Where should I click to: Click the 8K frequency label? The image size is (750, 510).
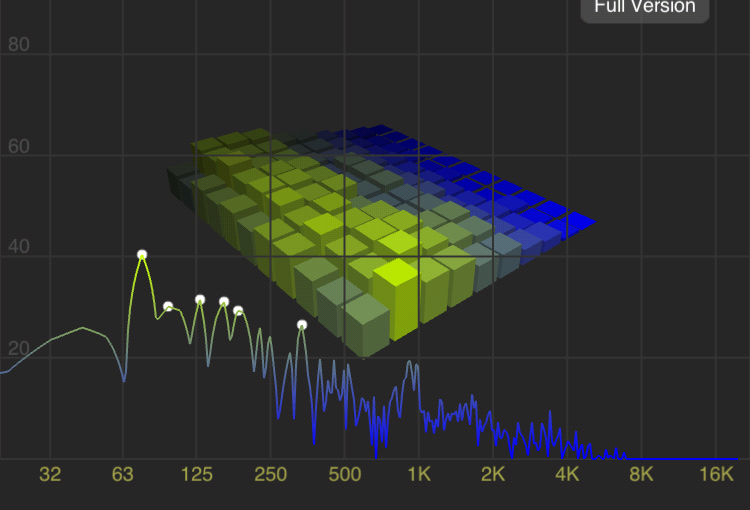(641, 475)
